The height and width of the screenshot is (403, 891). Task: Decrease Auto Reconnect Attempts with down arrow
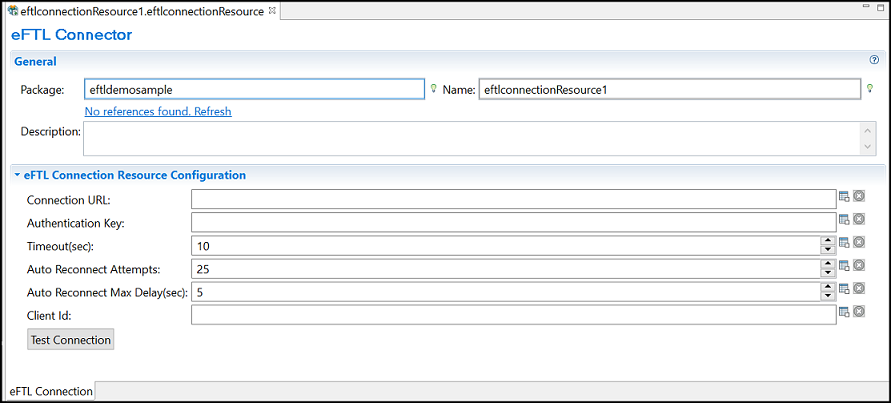(827, 273)
